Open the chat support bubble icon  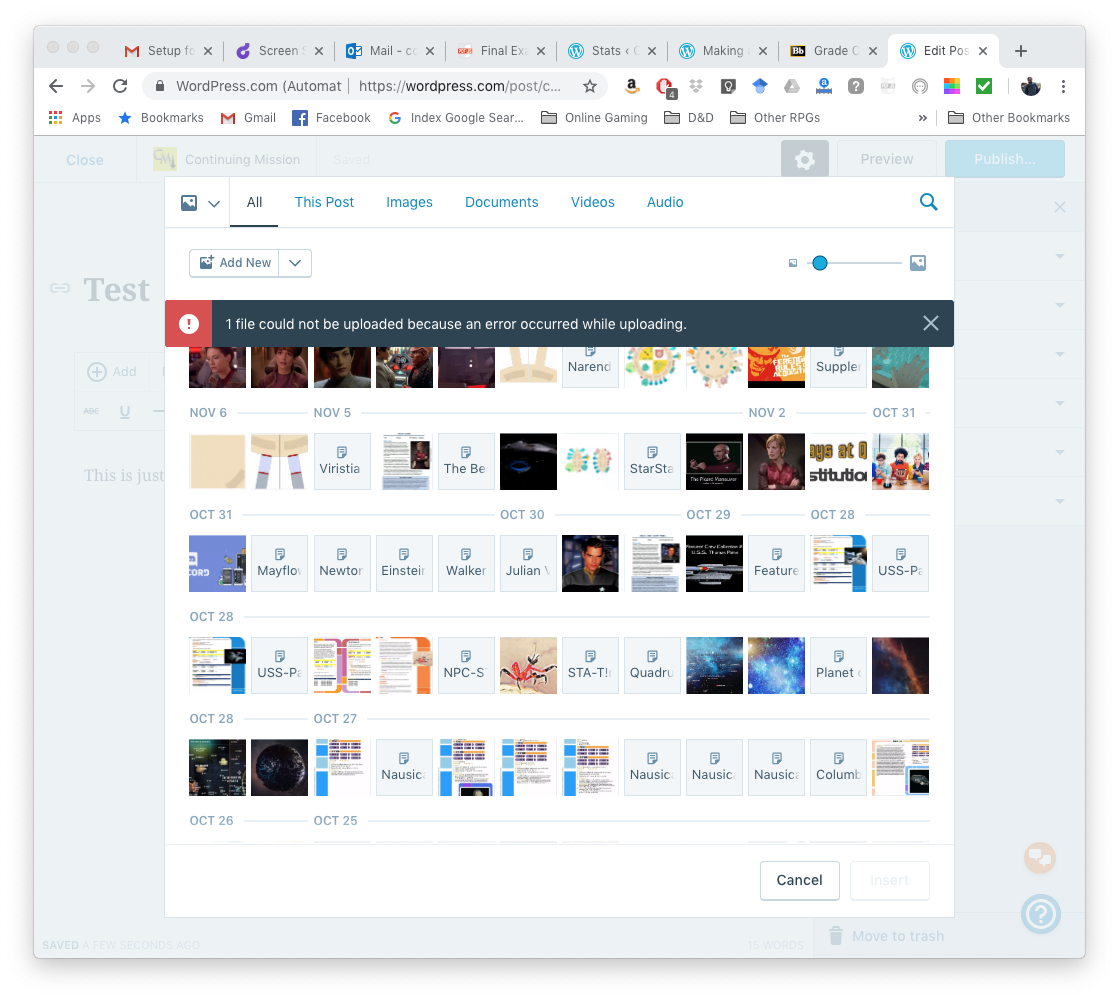pos(1040,857)
